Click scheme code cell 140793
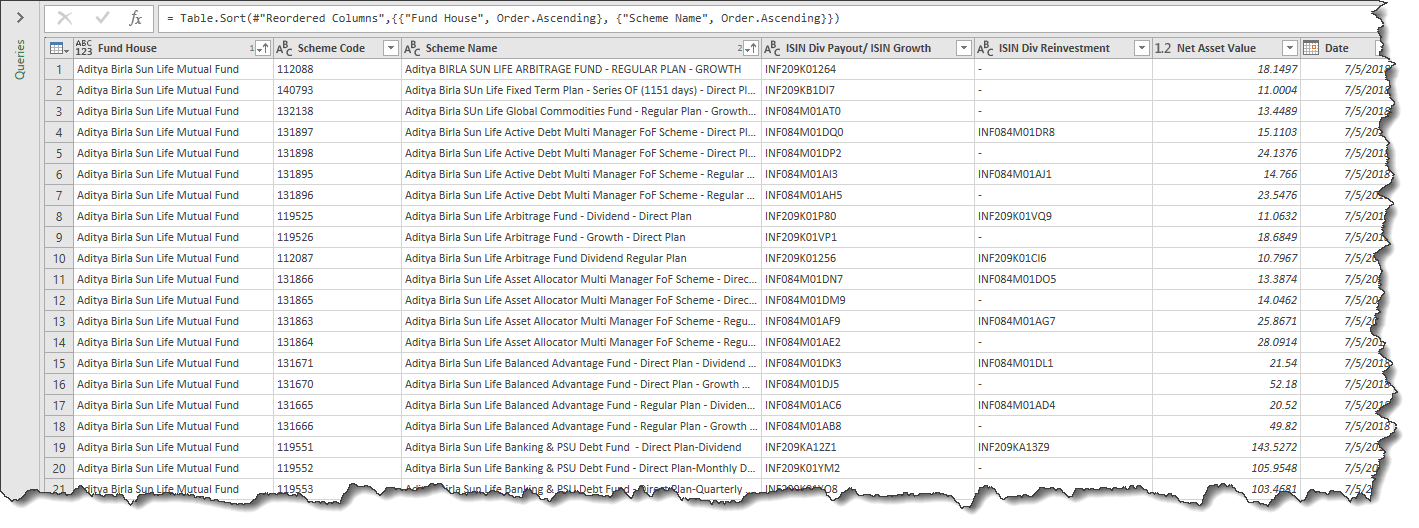Screen dimensions: 1419x528 tap(337, 90)
